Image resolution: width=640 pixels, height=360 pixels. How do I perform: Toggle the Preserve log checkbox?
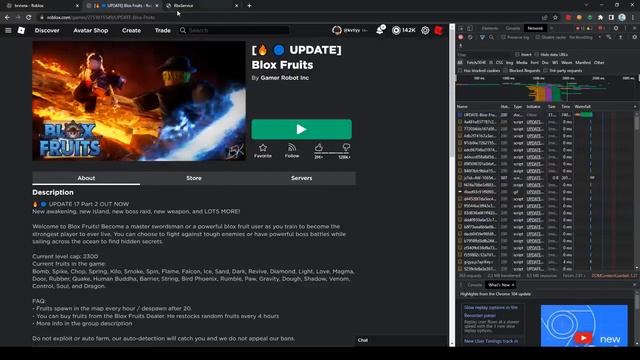point(503,37)
